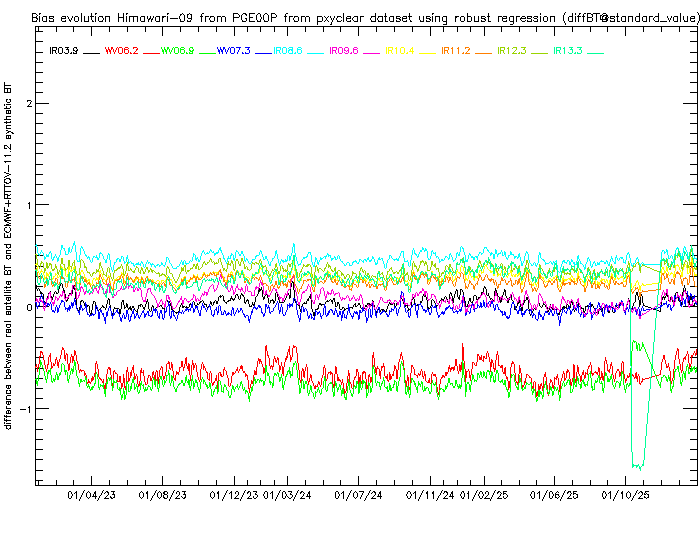Click the IR03.9 legend label

pos(64,50)
